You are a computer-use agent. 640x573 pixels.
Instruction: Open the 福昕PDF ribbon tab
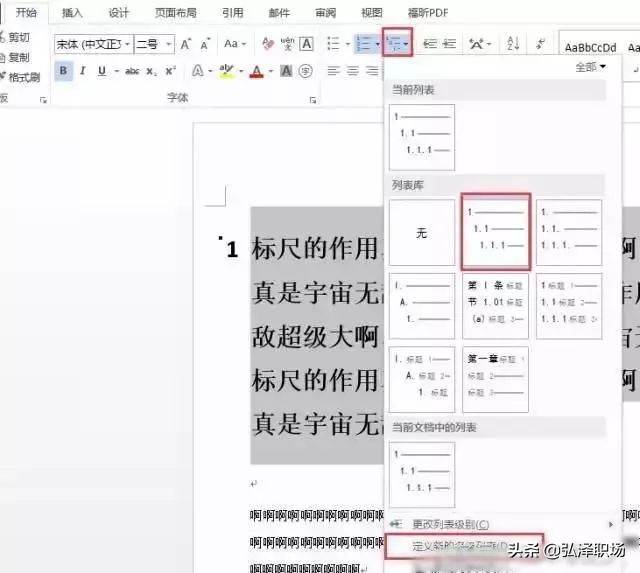(x=428, y=13)
